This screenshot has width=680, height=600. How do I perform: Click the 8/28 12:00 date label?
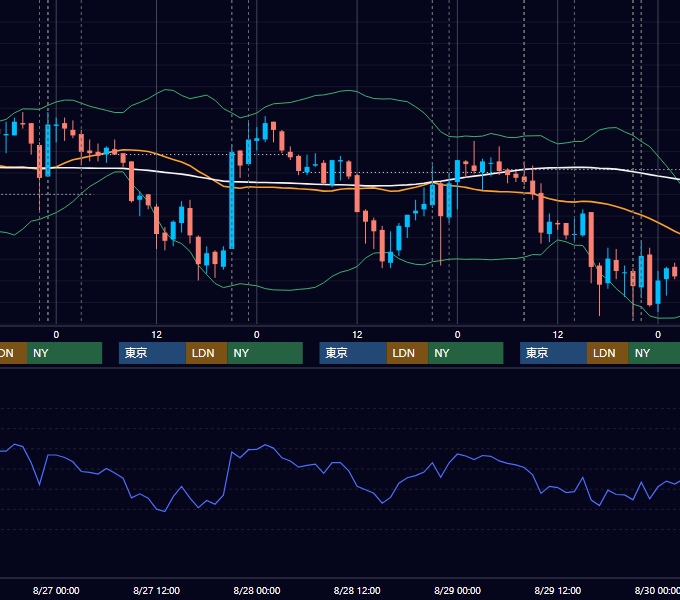click(x=357, y=590)
